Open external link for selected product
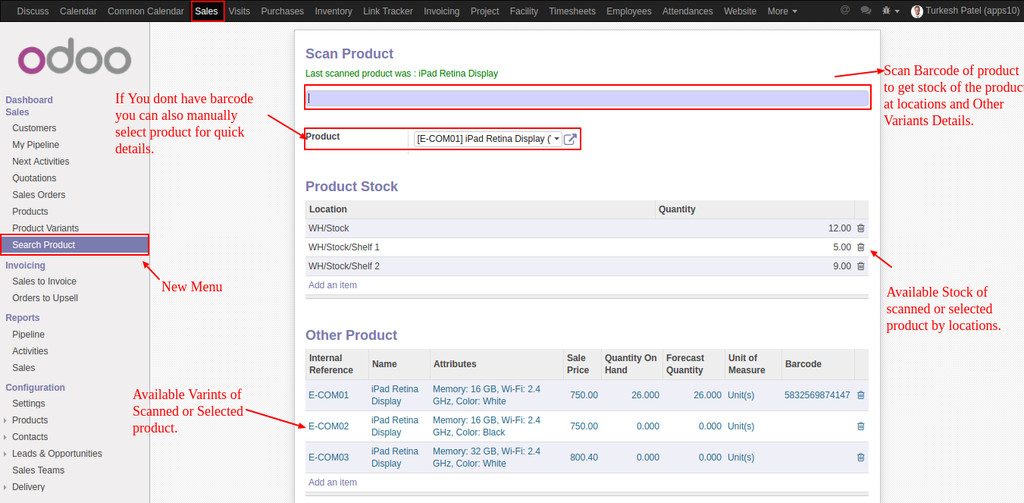This screenshot has height=503, width=1024. 570,139
